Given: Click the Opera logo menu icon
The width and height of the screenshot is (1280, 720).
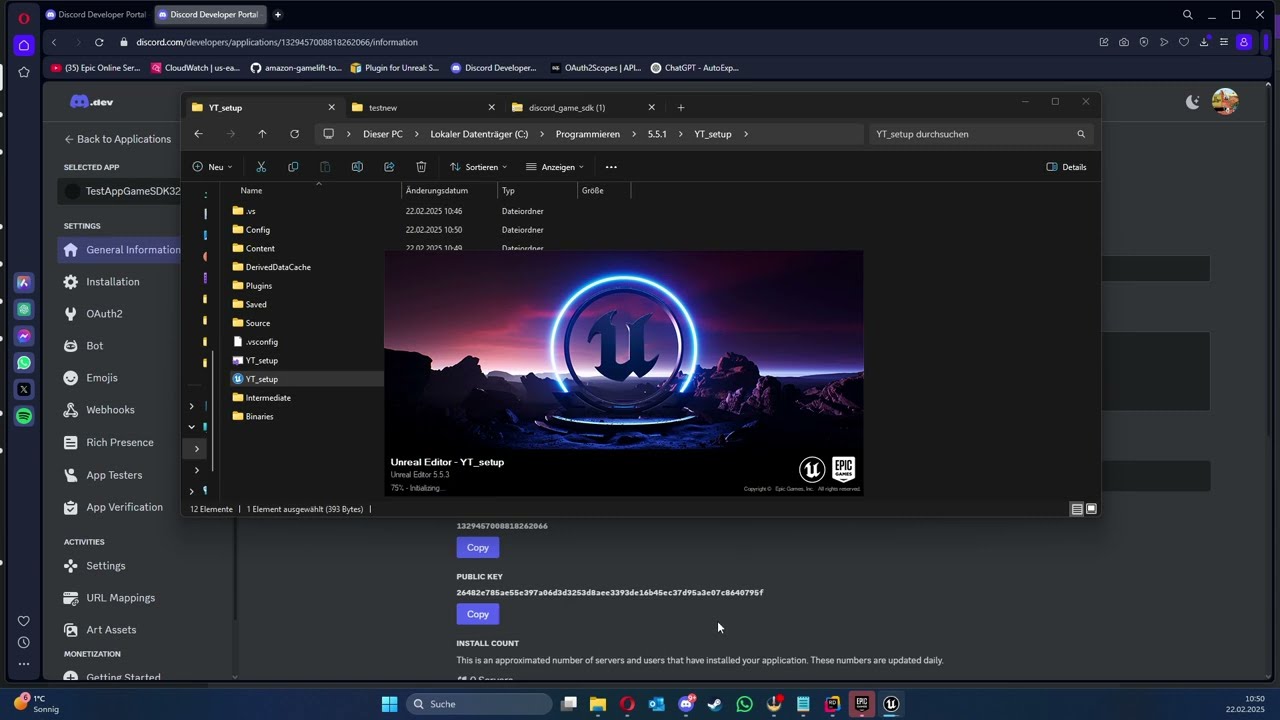Looking at the screenshot, I should (24, 18).
